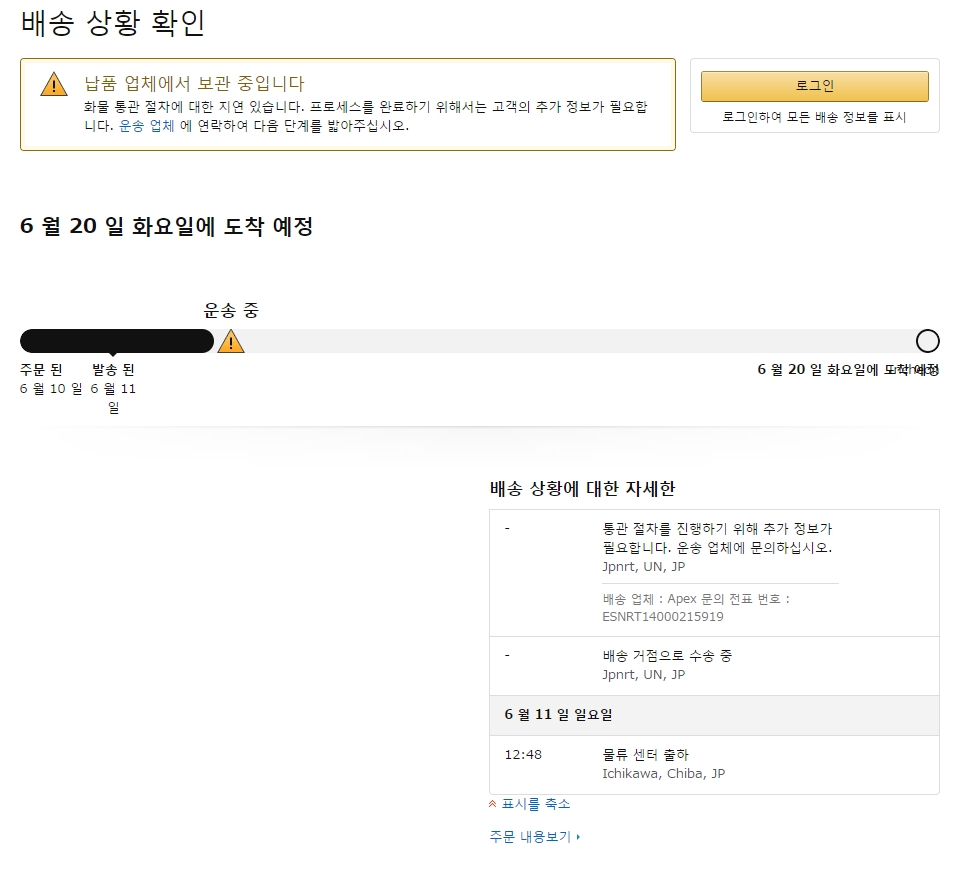Image resolution: width=957 pixels, height=869 pixels.
Task: Click the black filled progress bar segment
Action: coord(116,341)
